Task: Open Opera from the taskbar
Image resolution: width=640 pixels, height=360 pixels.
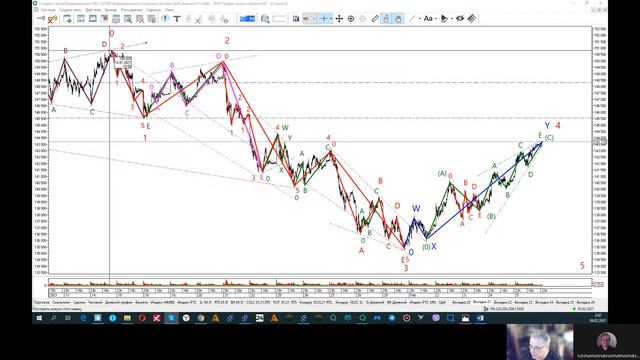Action: point(142,318)
